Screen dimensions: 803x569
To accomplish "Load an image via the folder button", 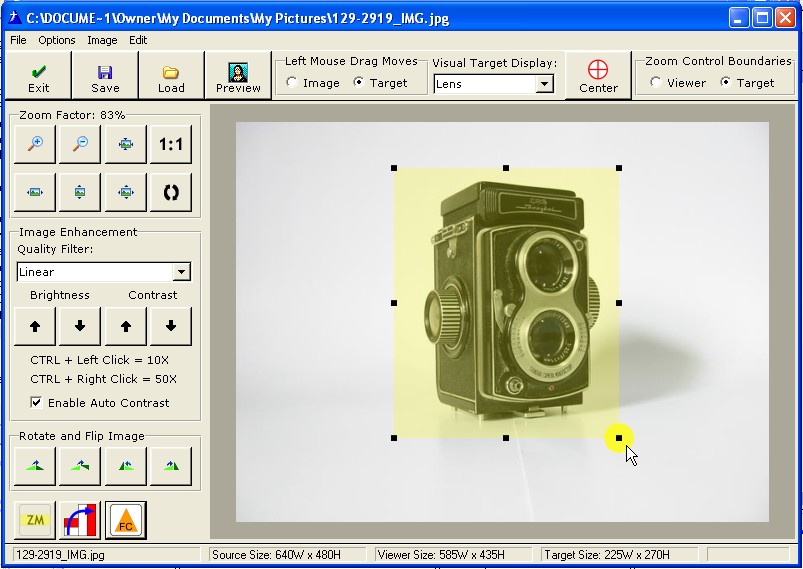I will [171, 75].
